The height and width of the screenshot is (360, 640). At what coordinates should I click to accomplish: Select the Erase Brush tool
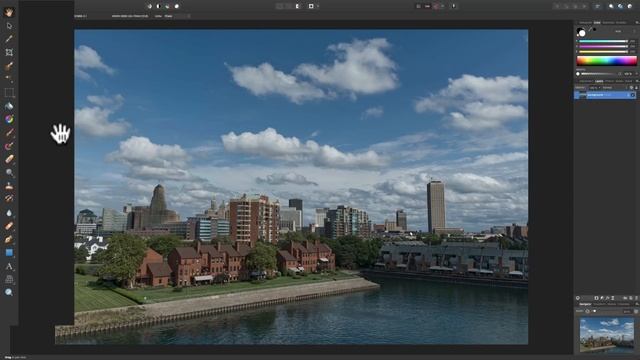9,159
